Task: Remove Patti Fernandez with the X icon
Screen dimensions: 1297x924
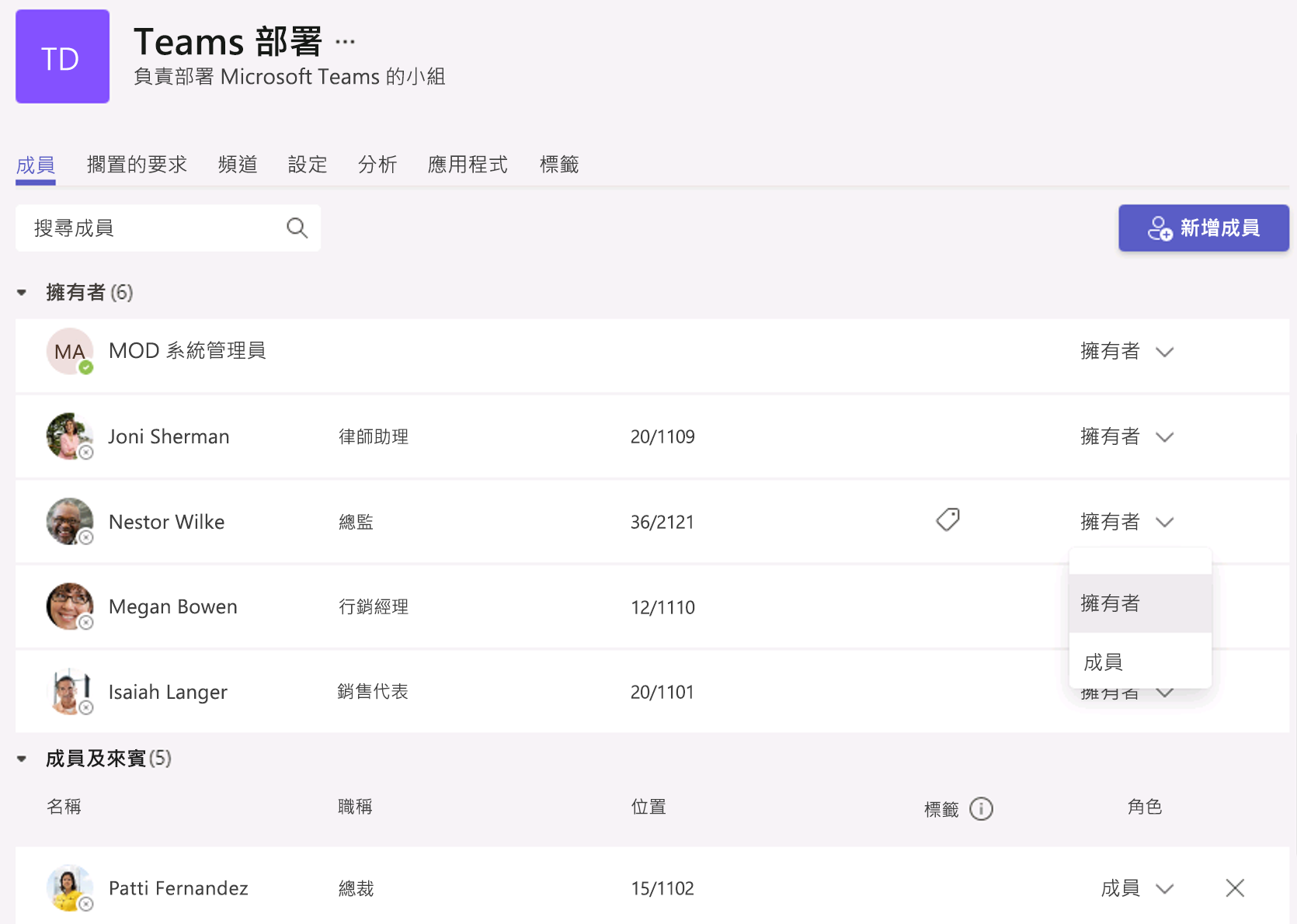Action: (x=1235, y=888)
